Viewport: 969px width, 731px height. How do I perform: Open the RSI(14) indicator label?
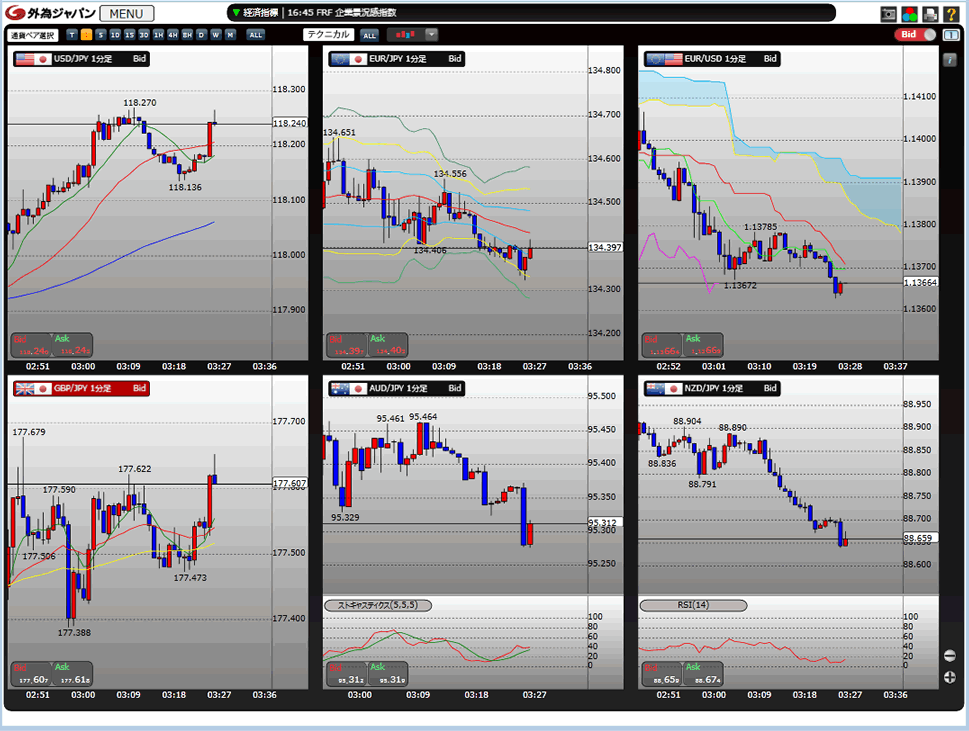tap(693, 606)
